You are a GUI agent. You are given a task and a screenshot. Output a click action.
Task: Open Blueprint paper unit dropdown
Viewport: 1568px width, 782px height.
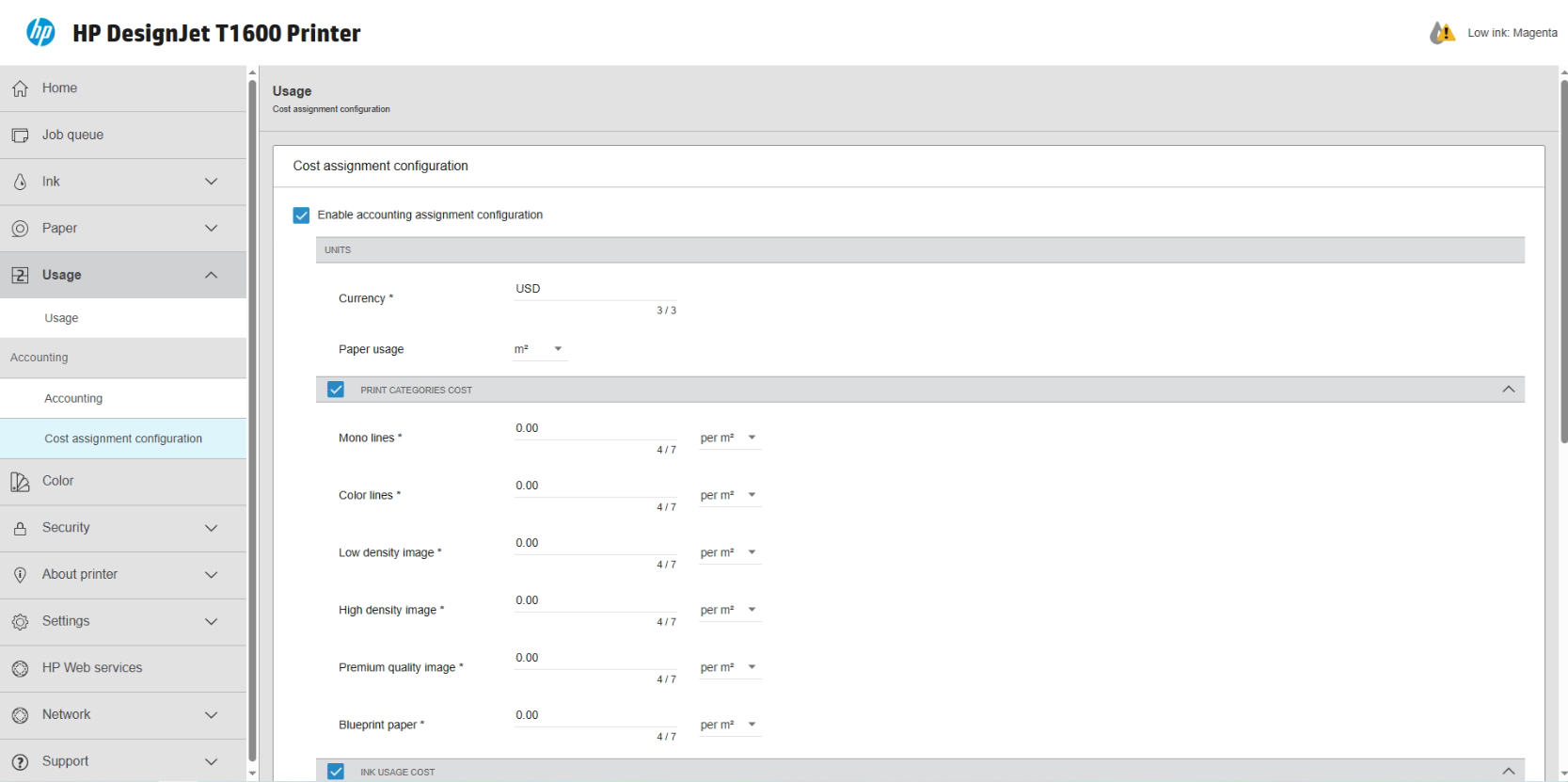(x=730, y=726)
